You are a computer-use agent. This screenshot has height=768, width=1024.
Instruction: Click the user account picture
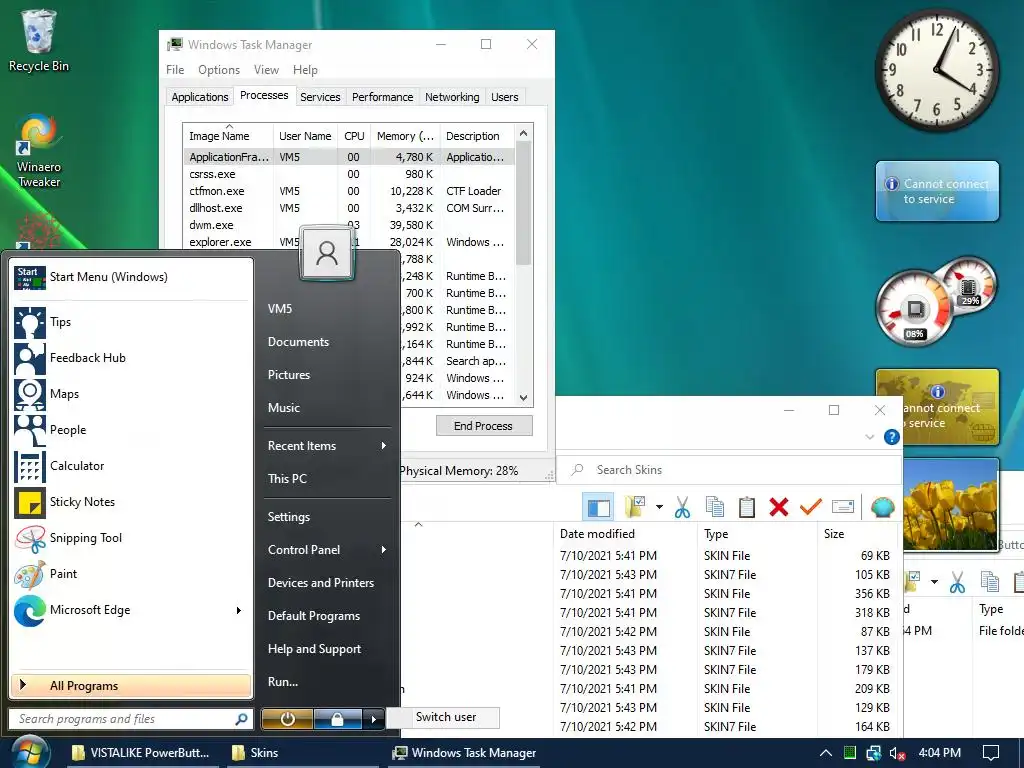327,253
